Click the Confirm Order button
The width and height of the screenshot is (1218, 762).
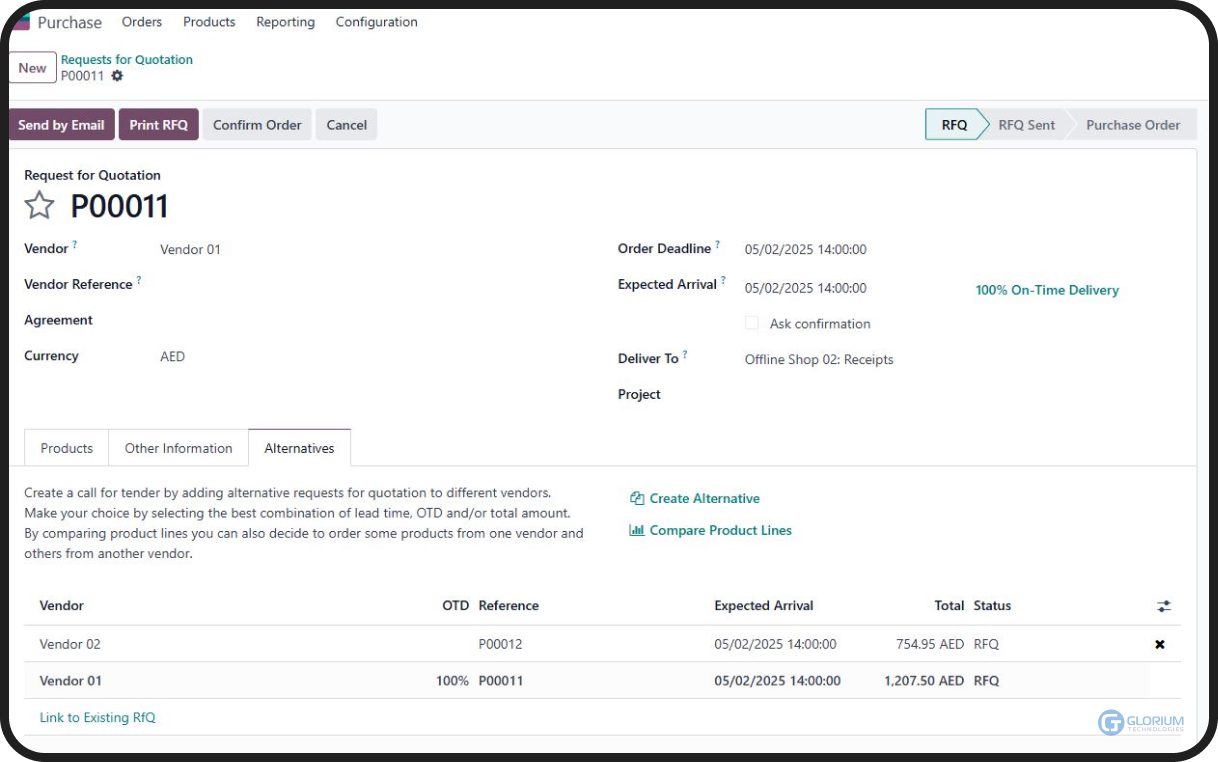point(257,125)
